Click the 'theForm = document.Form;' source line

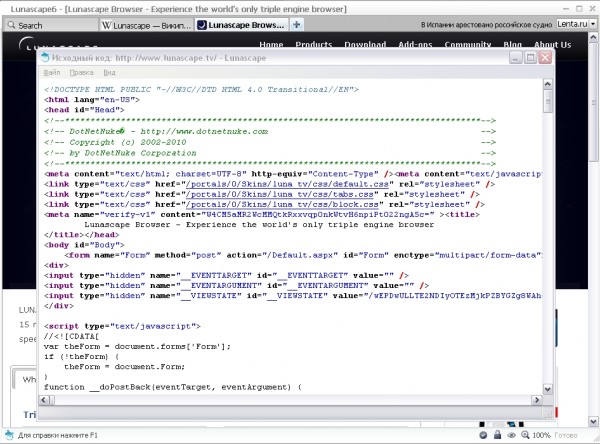click(124, 367)
